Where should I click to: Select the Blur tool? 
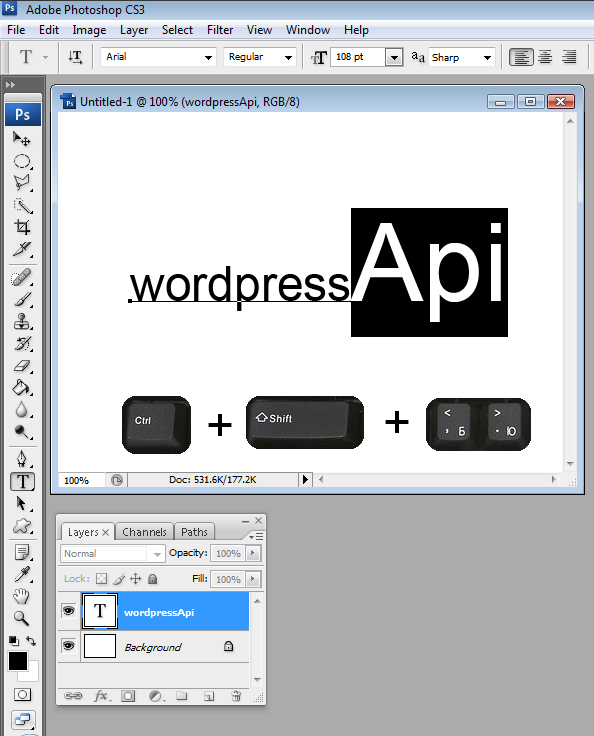pyautogui.click(x=22, y=410)
